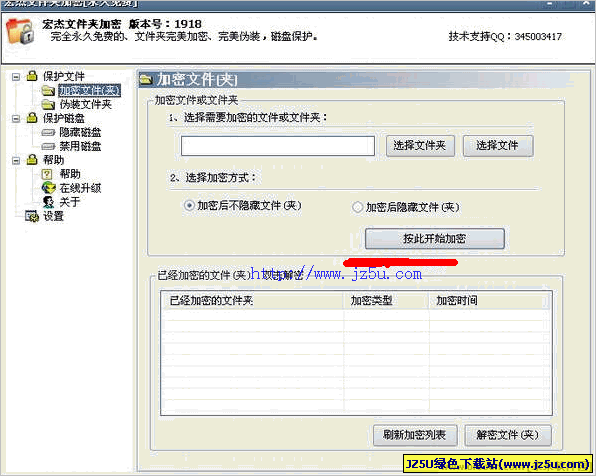Screen dimensions: 596x476
Task: Select 加密后隐藏文件(夹) radio option
Action: [x=357, y=207]
